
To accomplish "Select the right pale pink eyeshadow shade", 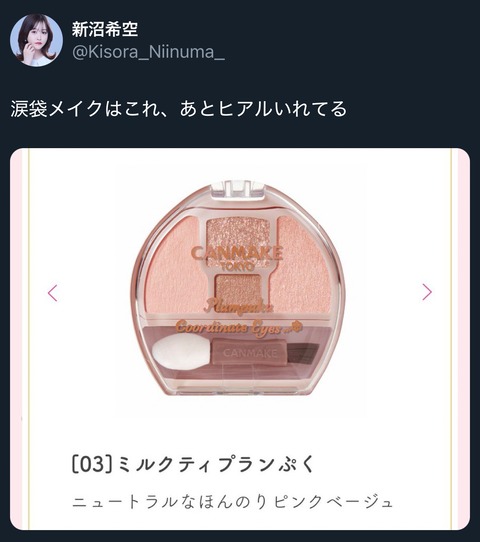I will [x=303, y=264].
